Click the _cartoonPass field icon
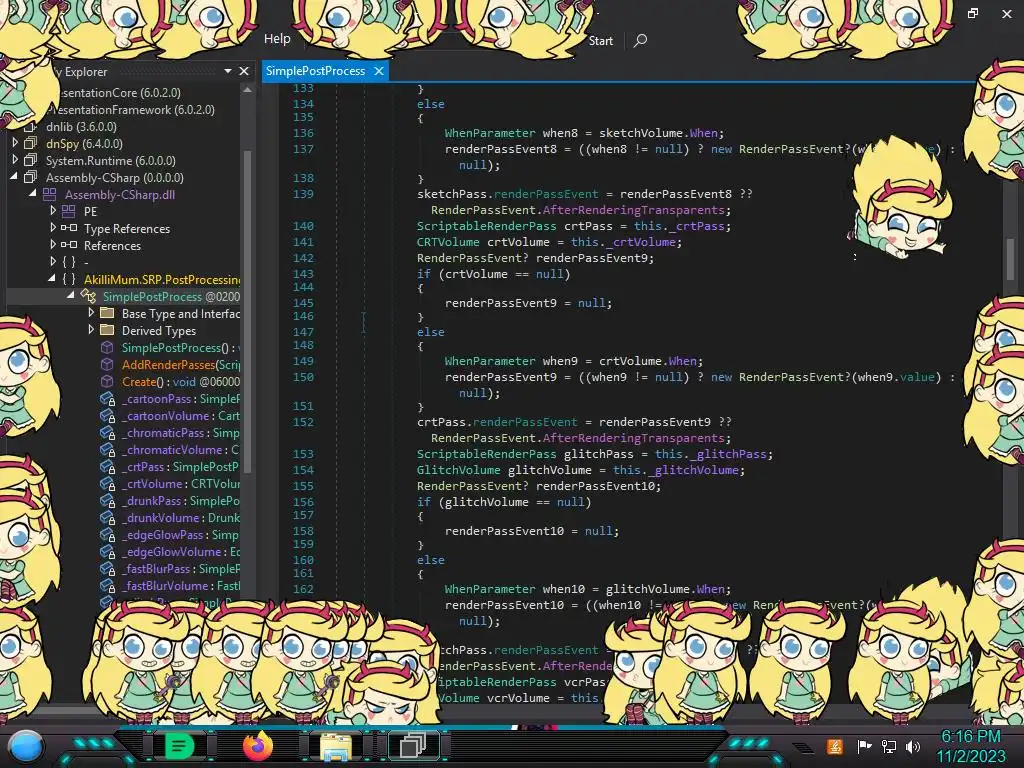This screenshot has width=1024, height=768. tap(108, 398)
